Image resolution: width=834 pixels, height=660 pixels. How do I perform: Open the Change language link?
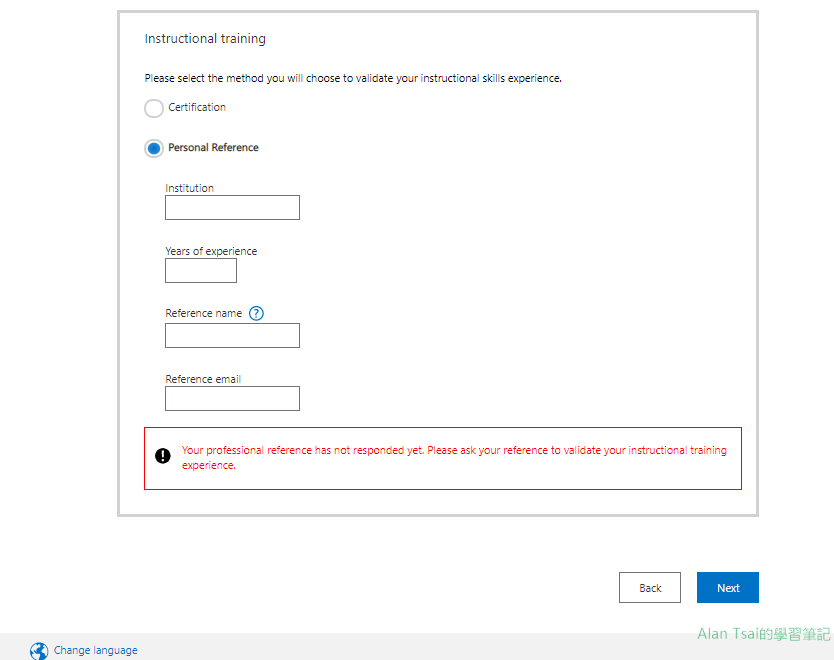pyautogui.click(x=96, y=650)
